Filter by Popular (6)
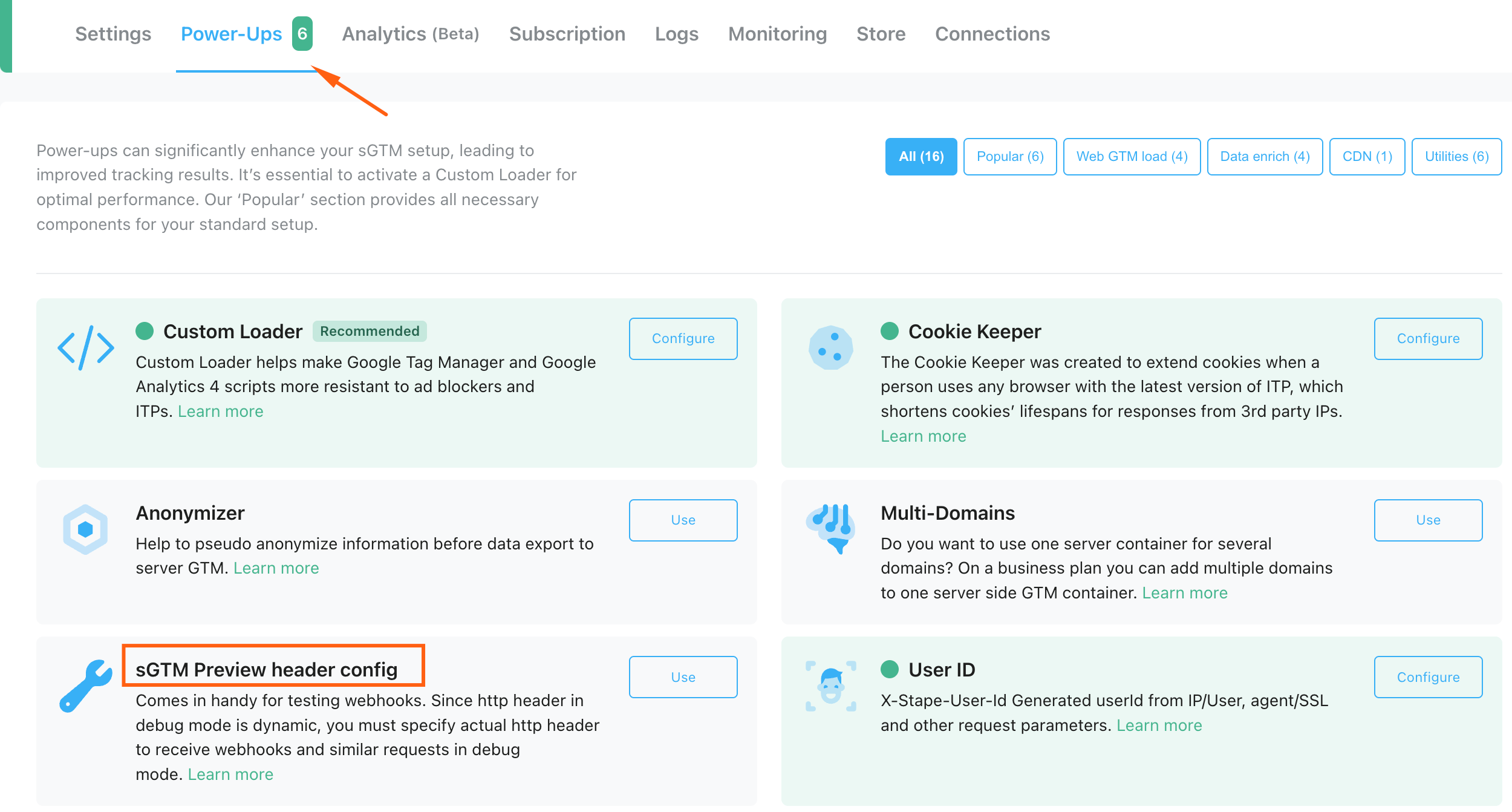 1010,157
